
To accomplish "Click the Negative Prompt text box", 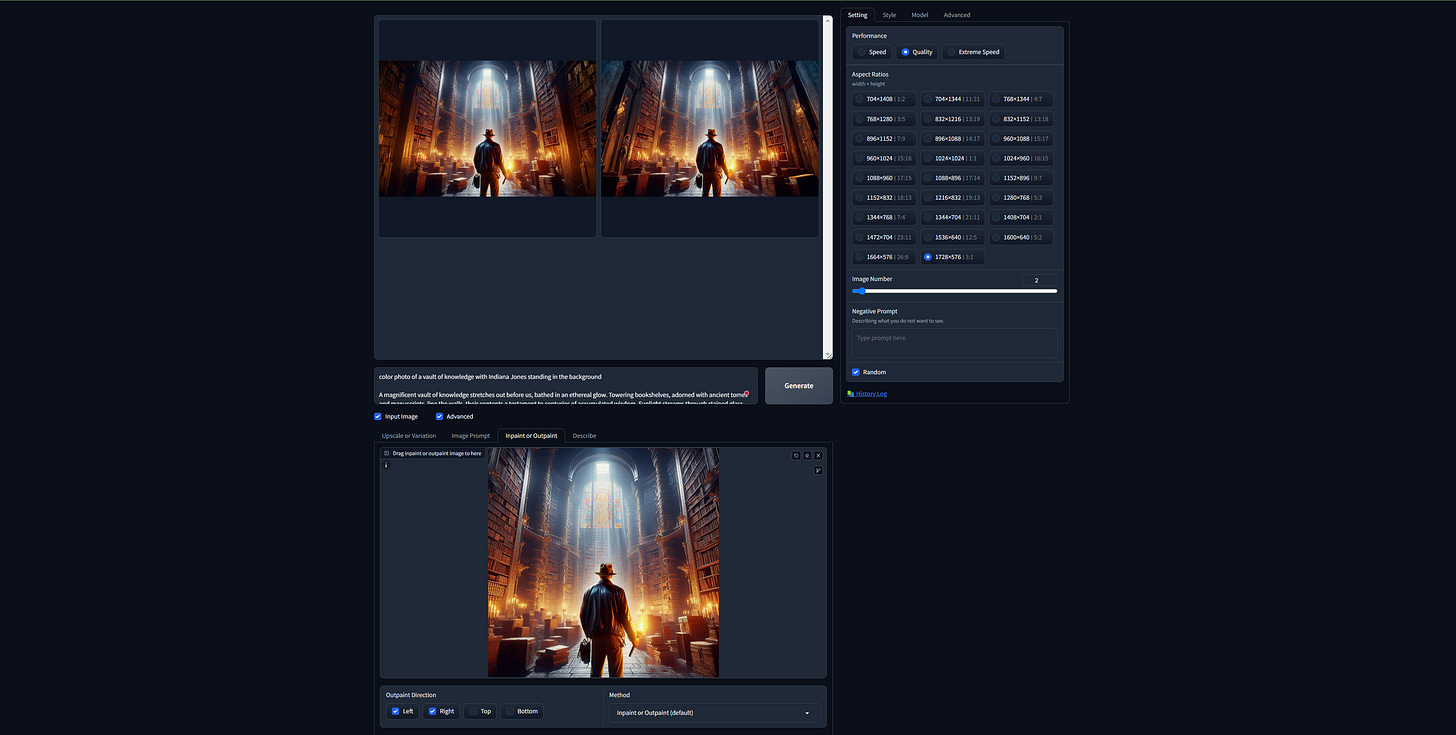I will tap(954, 342).
